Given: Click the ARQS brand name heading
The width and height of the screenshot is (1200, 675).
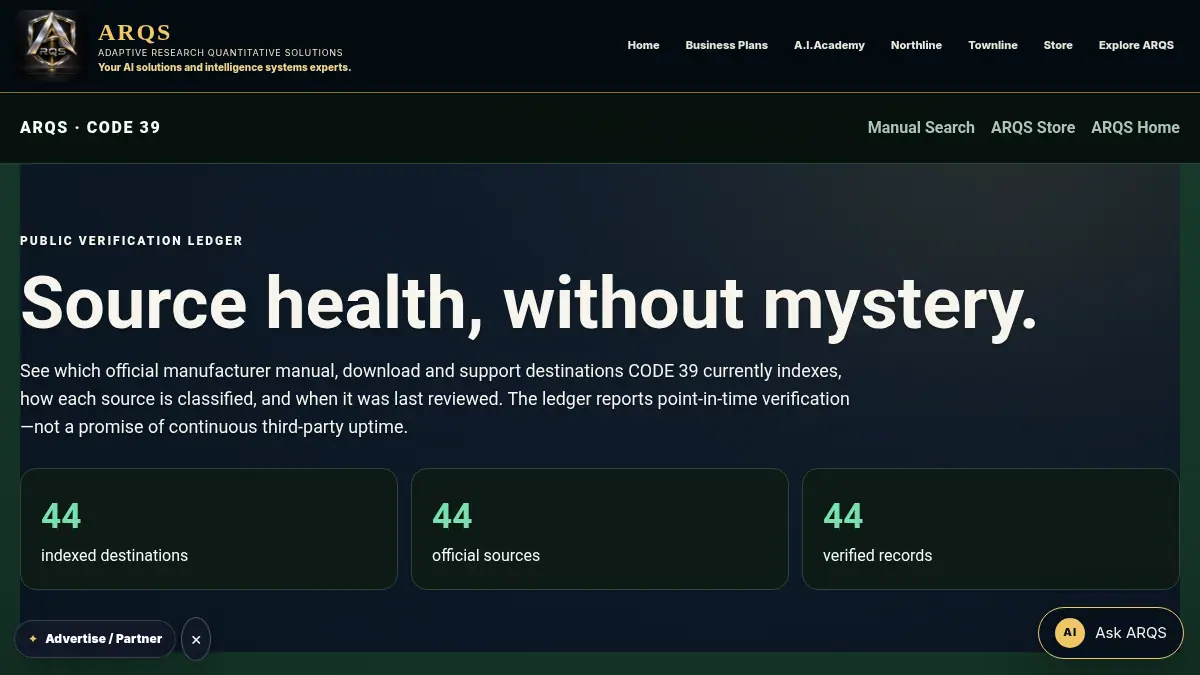Looking at the screenshot, I should click(135, 33).
